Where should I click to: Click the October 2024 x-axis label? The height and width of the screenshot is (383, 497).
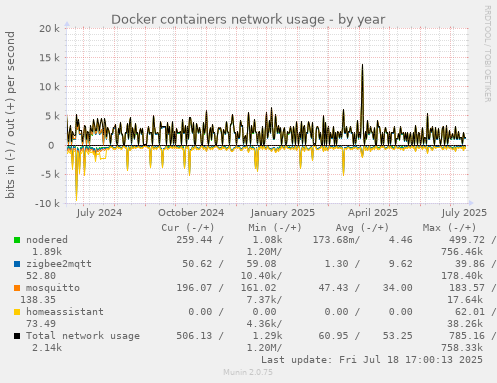(x=191, y=212)
